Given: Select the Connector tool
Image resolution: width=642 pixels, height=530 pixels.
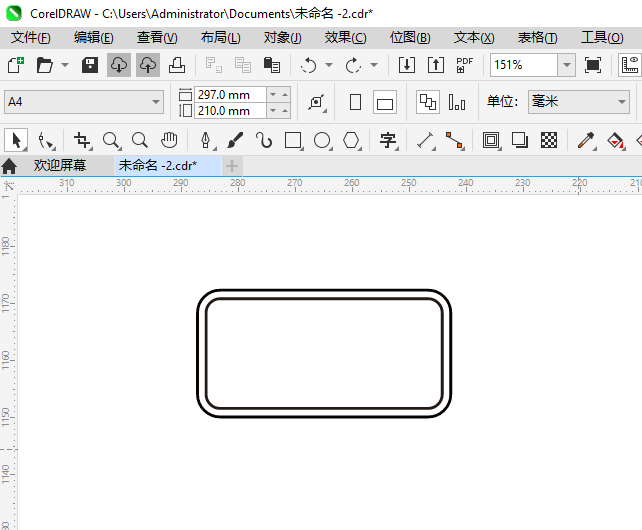Looking at the screenshot, I should click(x=454, y=140).
